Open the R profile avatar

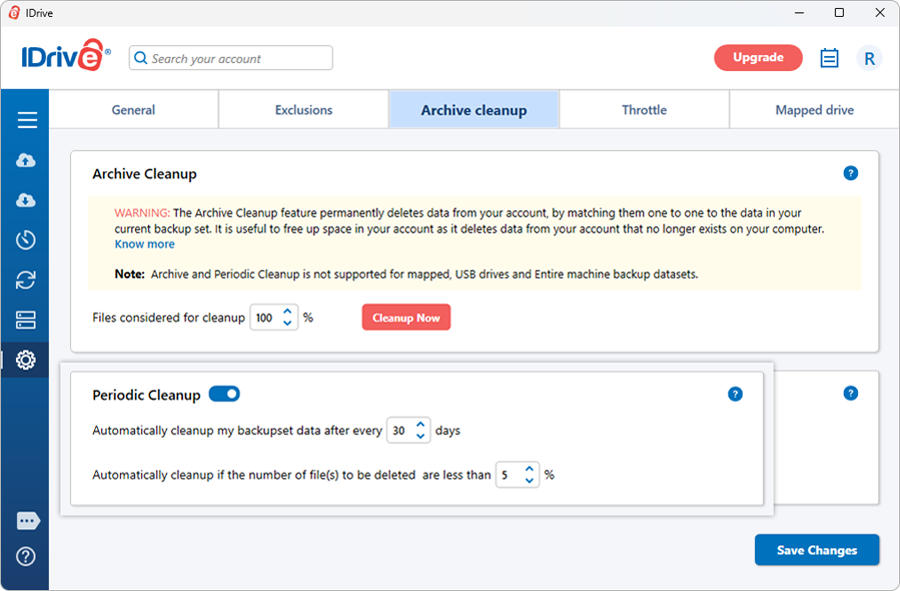(869, 58)
